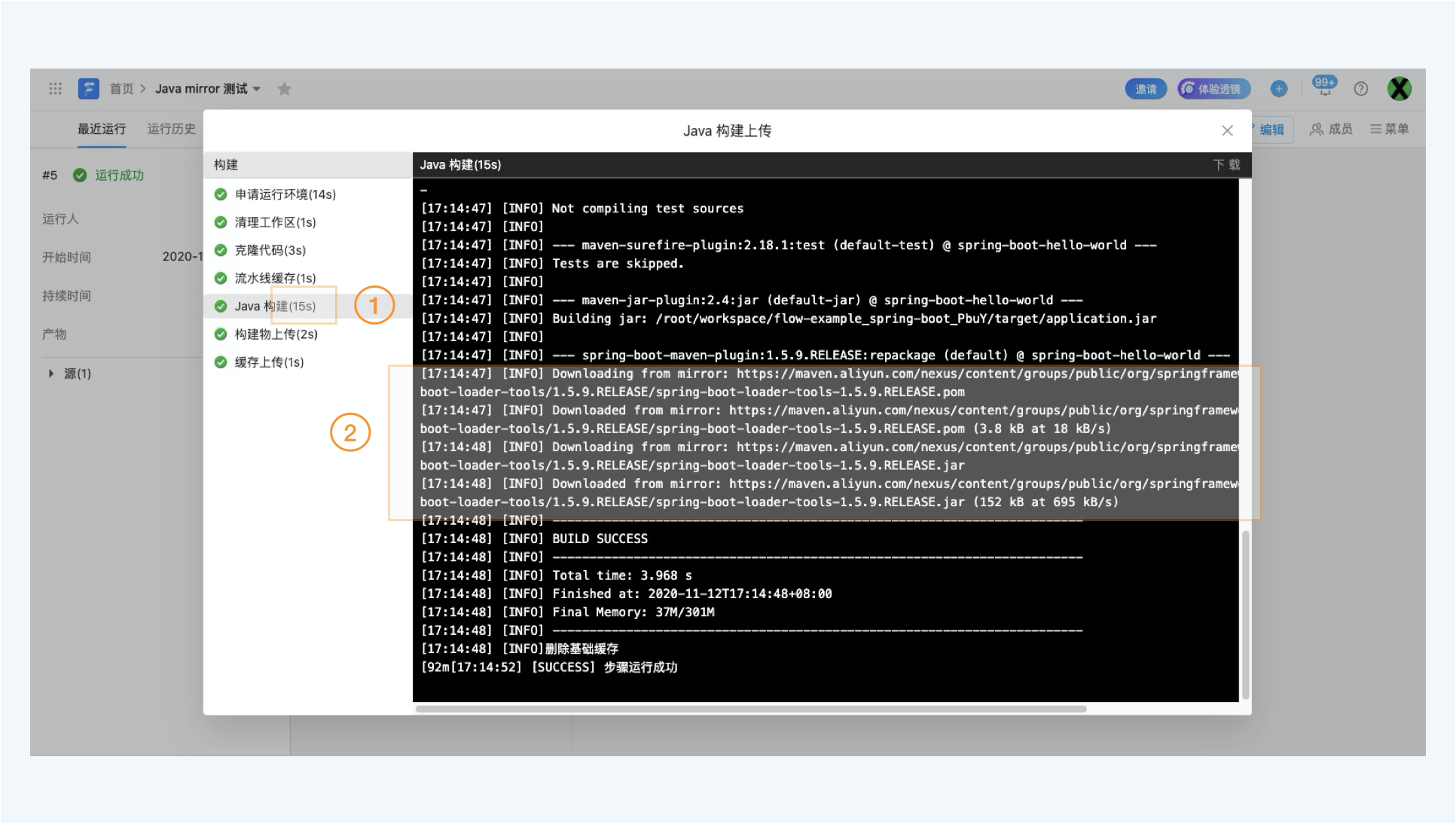1456x824 pixels.
Task: Click success icon beside 构建物上传
Action: (x=221, y=334)
